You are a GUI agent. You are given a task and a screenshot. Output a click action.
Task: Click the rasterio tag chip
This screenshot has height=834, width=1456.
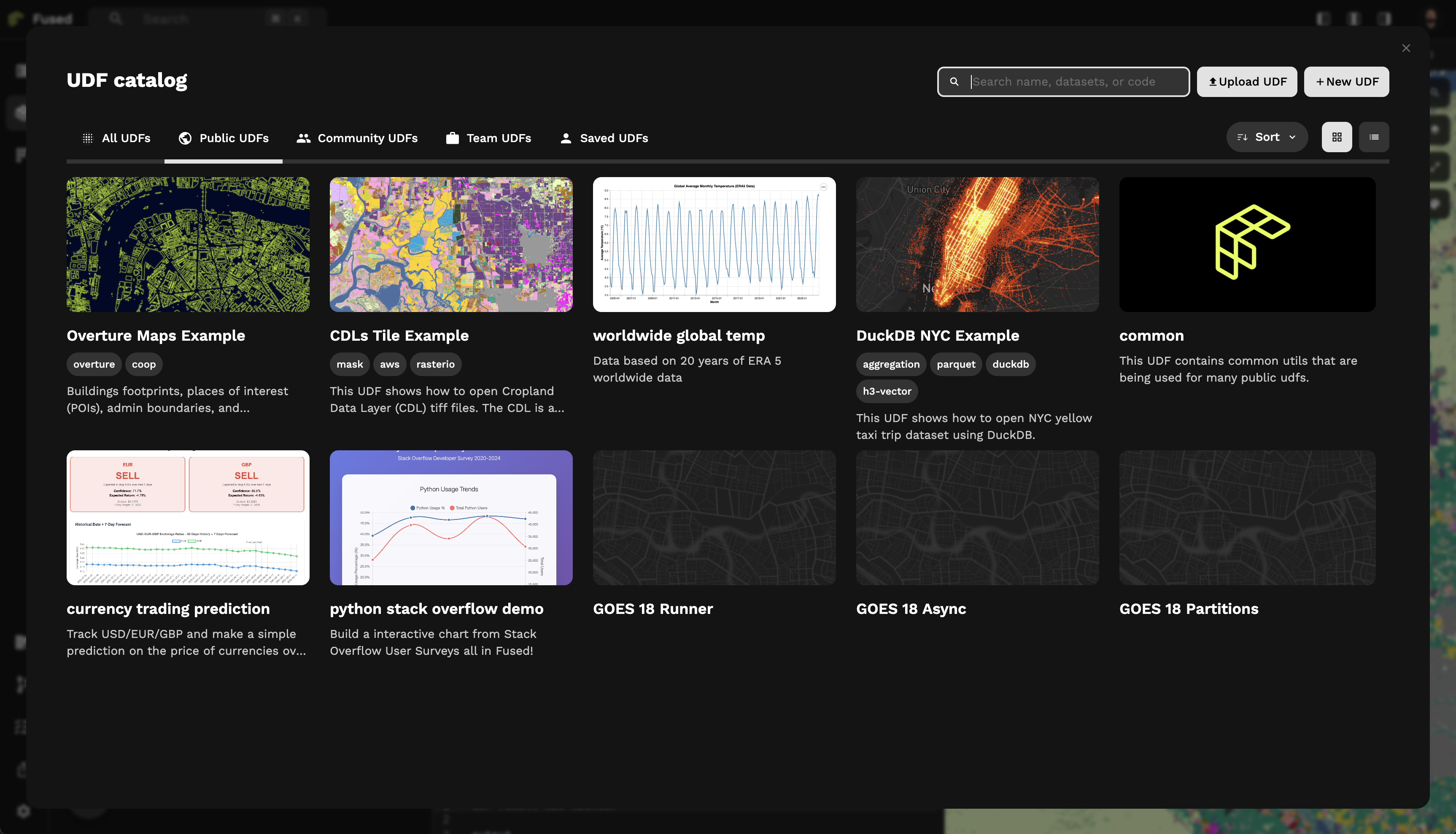435,364
